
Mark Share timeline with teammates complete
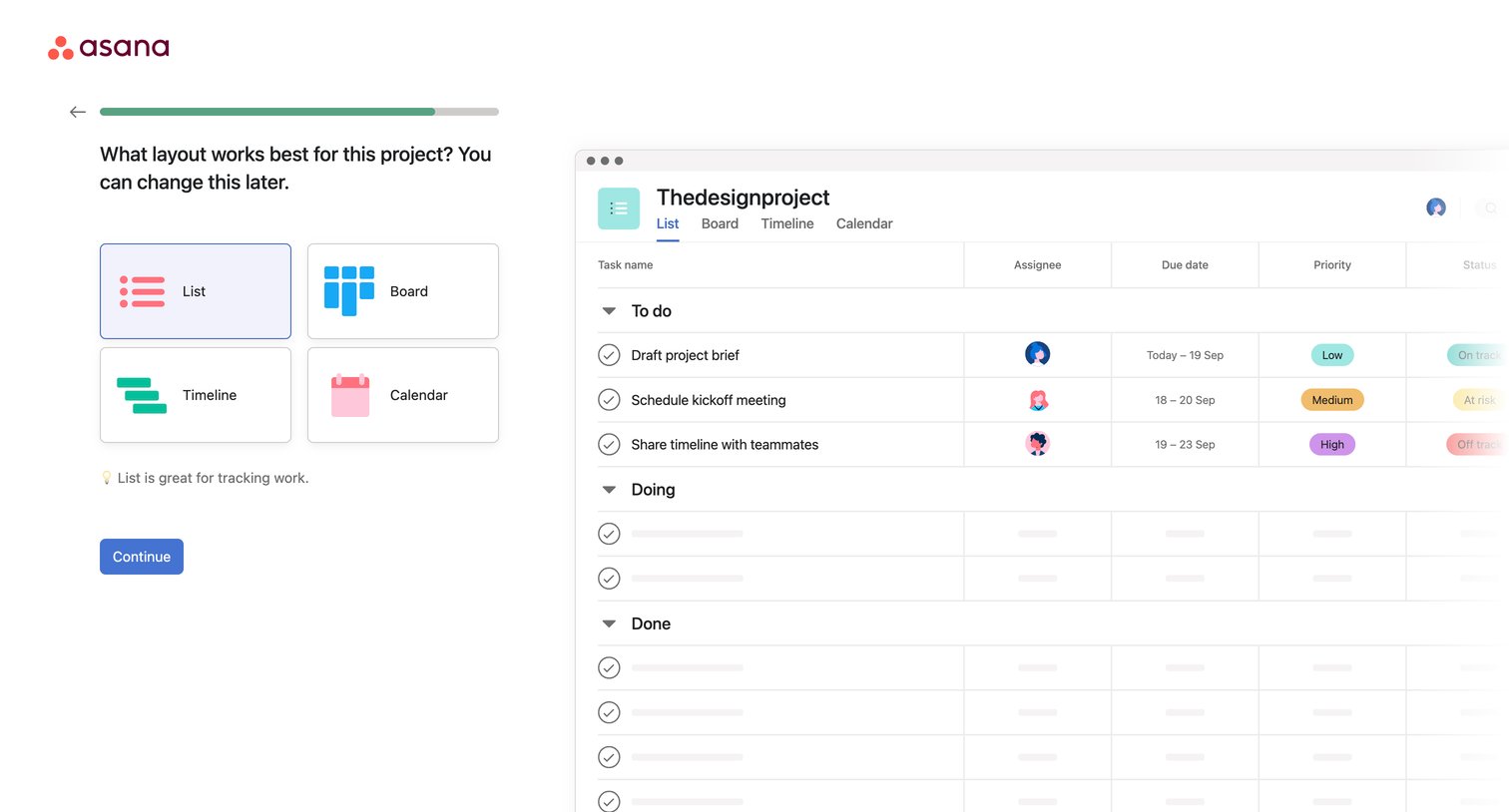point(609,444)
